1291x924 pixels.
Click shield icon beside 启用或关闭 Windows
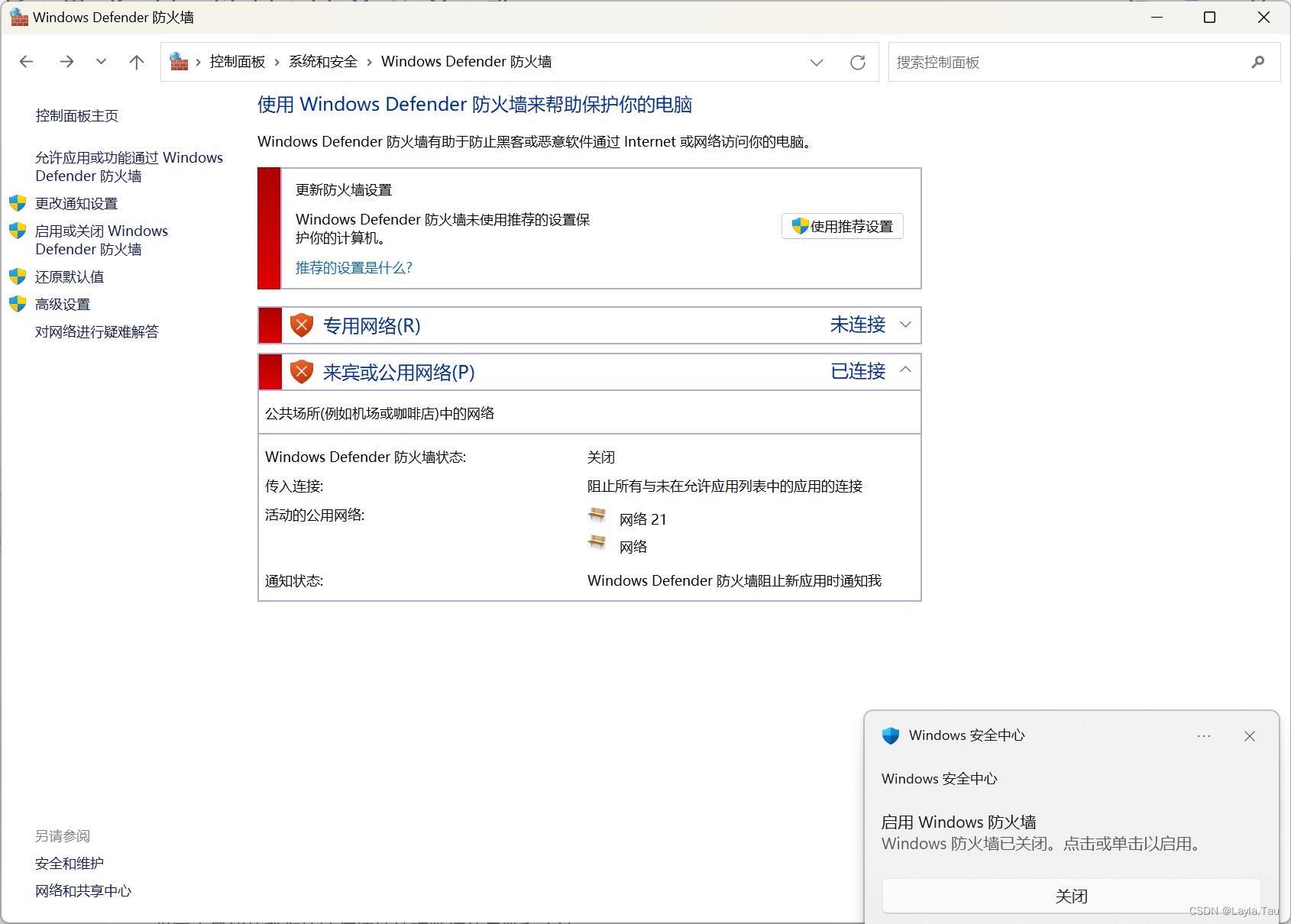[18, 231]
